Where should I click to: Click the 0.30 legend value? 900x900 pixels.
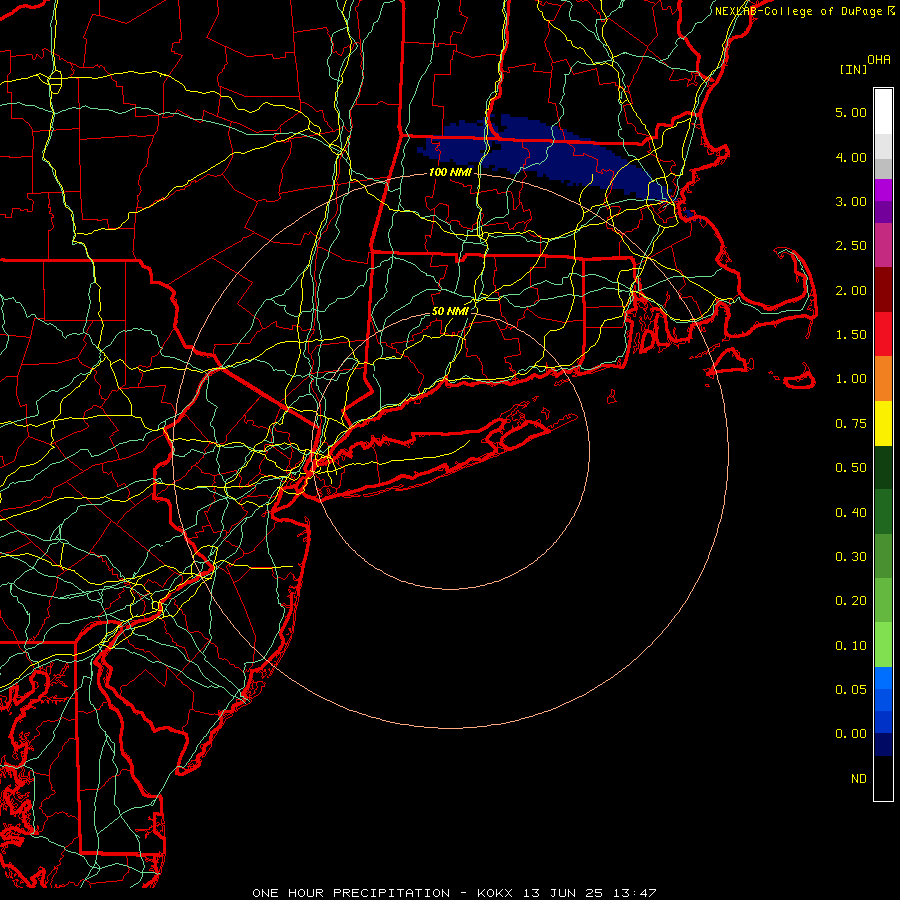click(x=851, y=557)
